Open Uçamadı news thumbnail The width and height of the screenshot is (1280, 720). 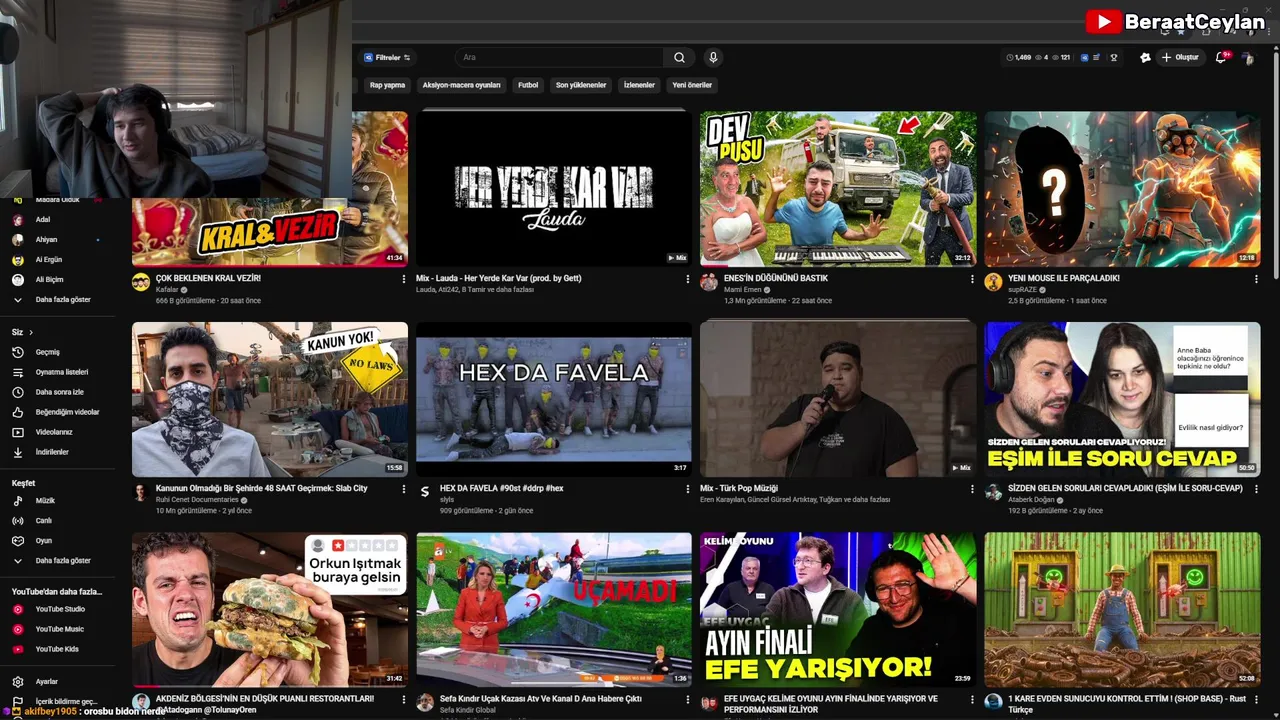tap(554, 609)
